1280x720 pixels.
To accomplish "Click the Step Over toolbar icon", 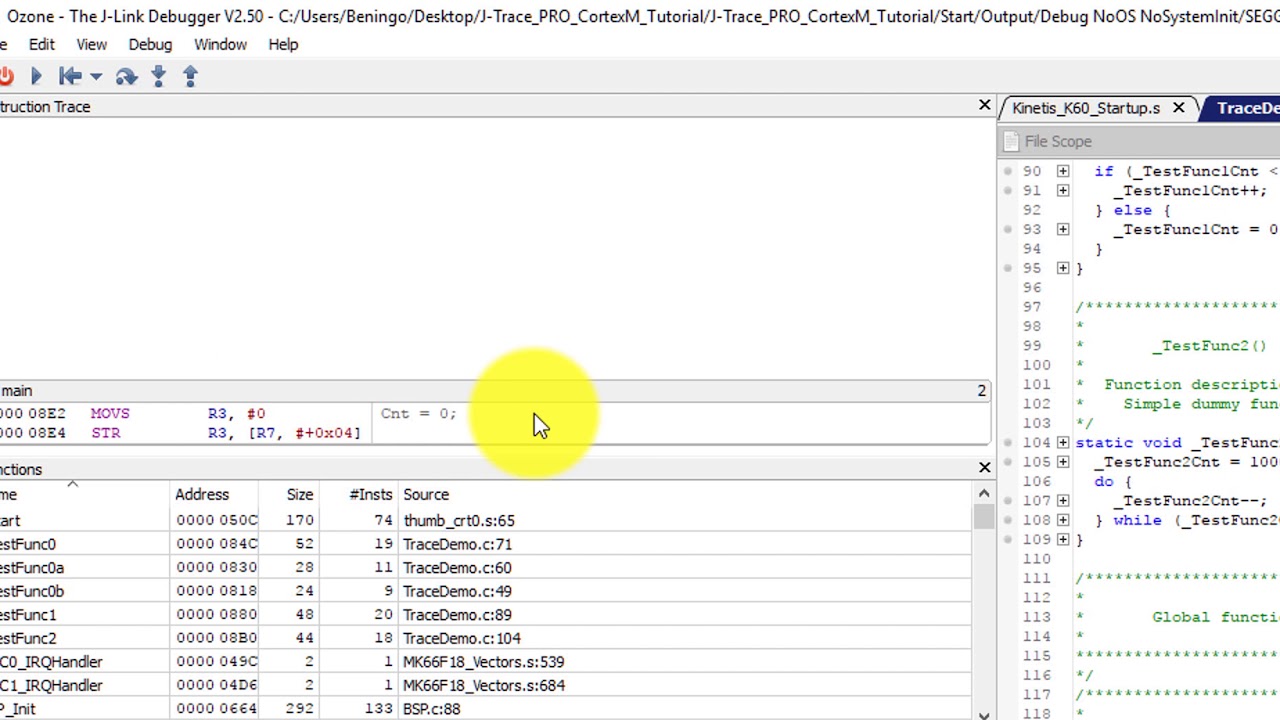I will (126, 76).
